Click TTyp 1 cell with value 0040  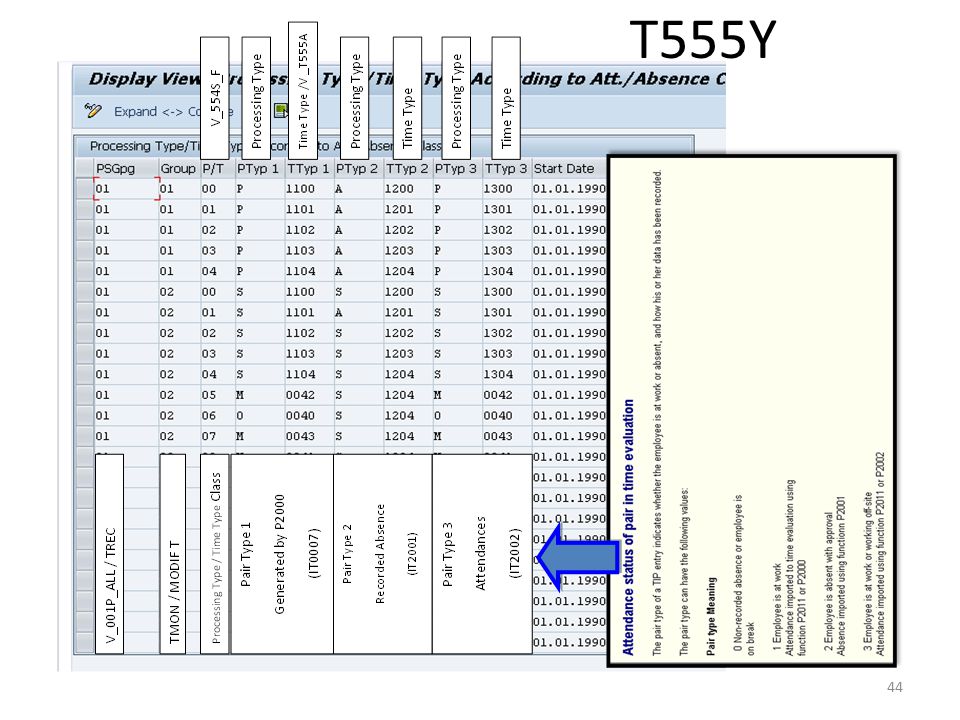point(309,416)
